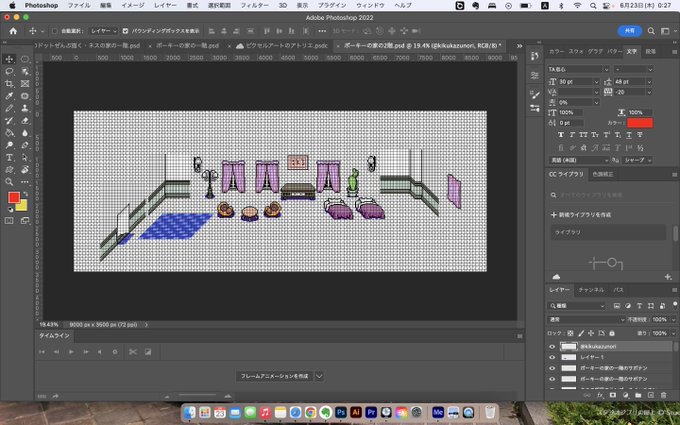680x425 pixels.
Task: Select the Horizontal Type tool
Action: (9, 157)
